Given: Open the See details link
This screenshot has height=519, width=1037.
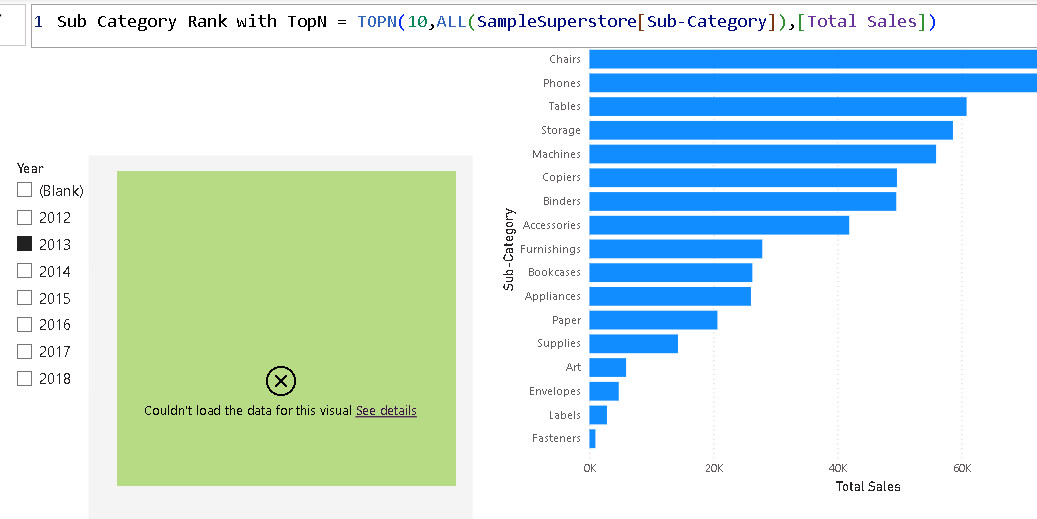Looking at the screenshot, I should tap(386, 411).
